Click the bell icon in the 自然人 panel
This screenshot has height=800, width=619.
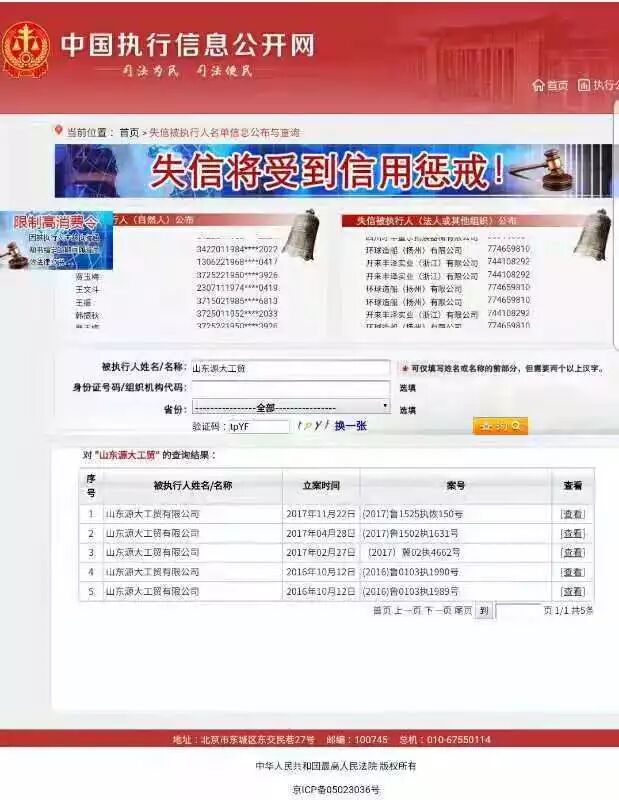[302, 233]
